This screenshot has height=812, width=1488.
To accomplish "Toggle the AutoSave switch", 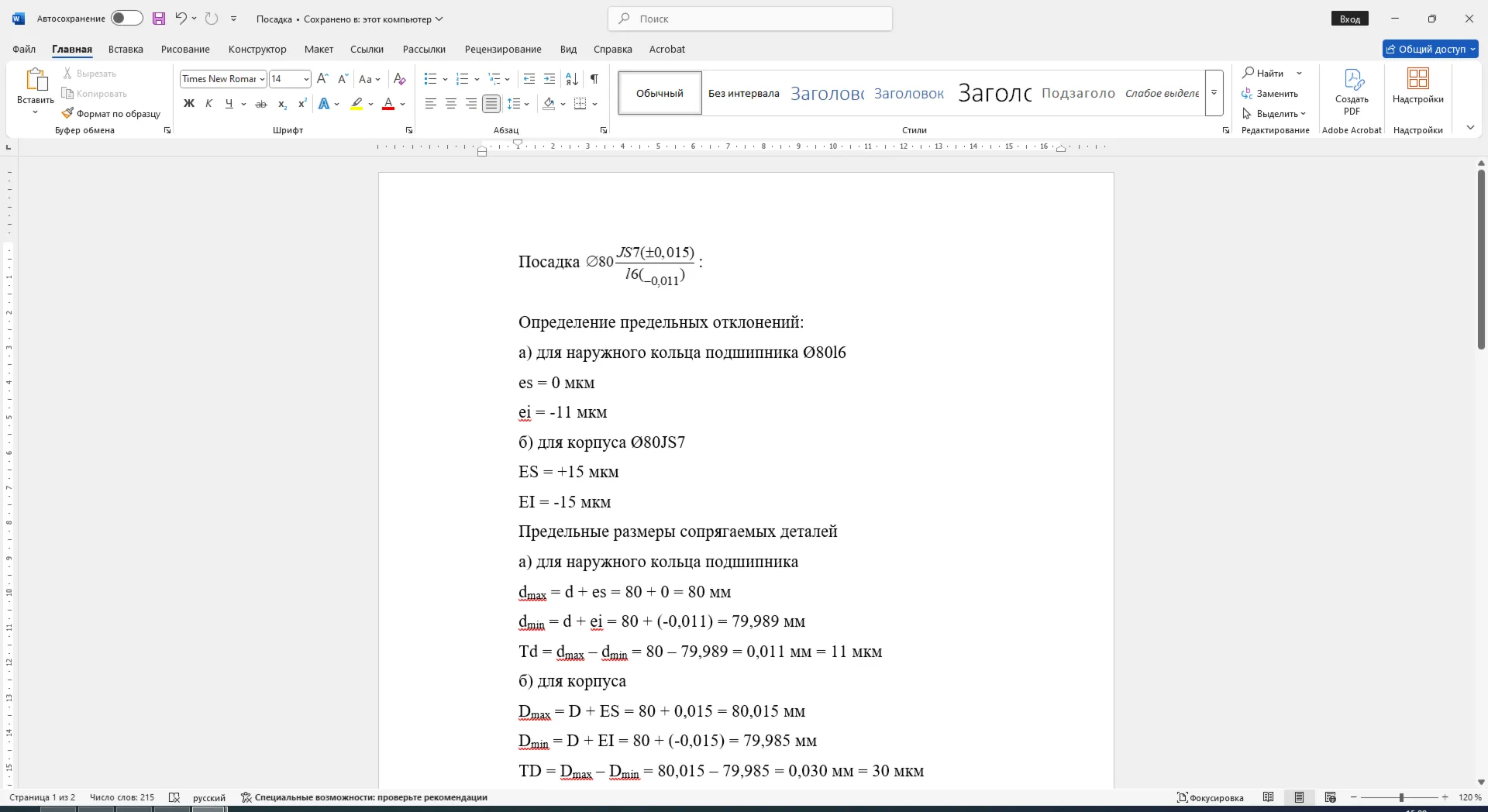I will click(x=126, y=19).
